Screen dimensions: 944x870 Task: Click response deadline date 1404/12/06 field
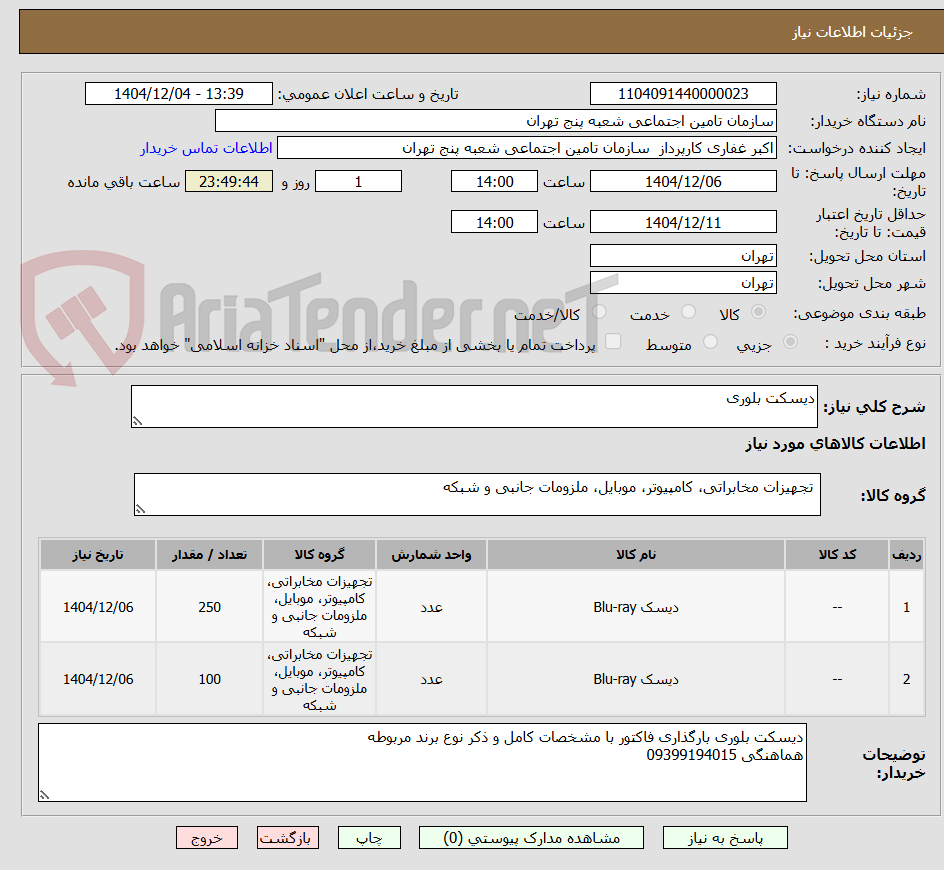coord(683,181)
